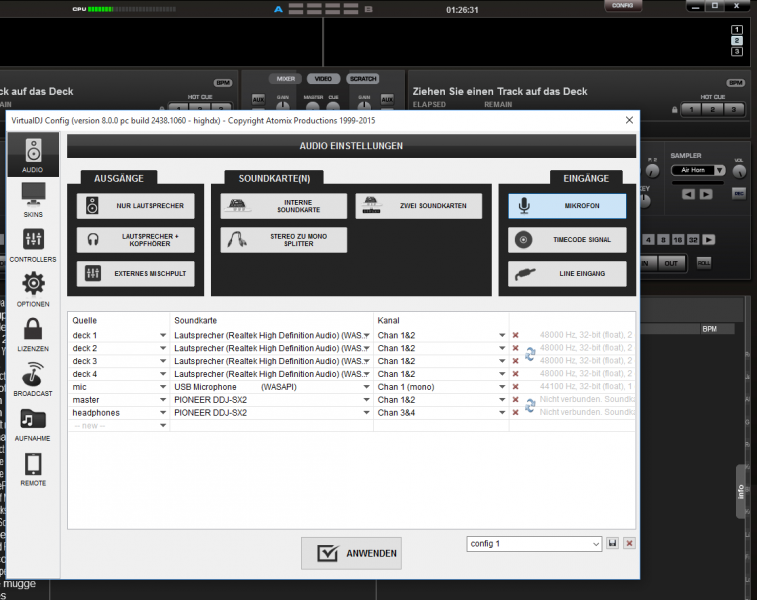
Task: Remove the deck 3 audio row
Action: [516, 361]
